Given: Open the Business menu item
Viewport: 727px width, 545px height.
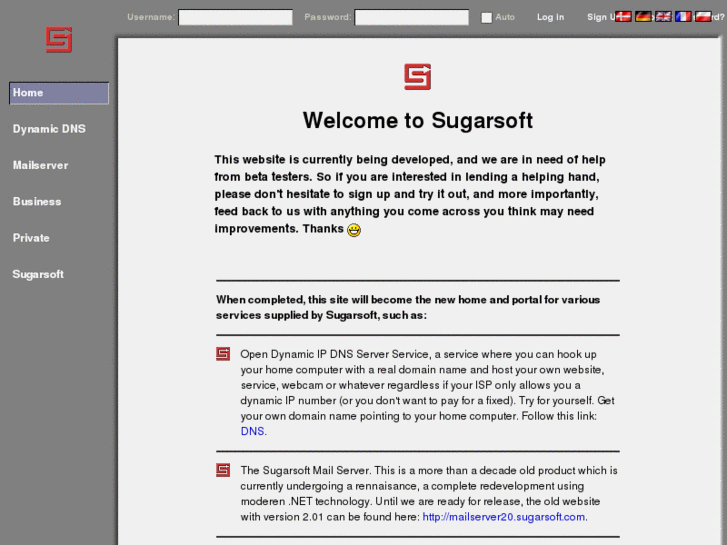Looking at the screenshot, I should [x=37, y=201].
